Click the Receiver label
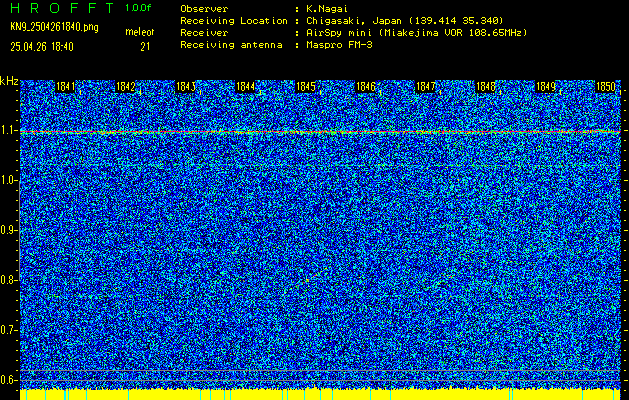629x400 pixels. point(204,32)
